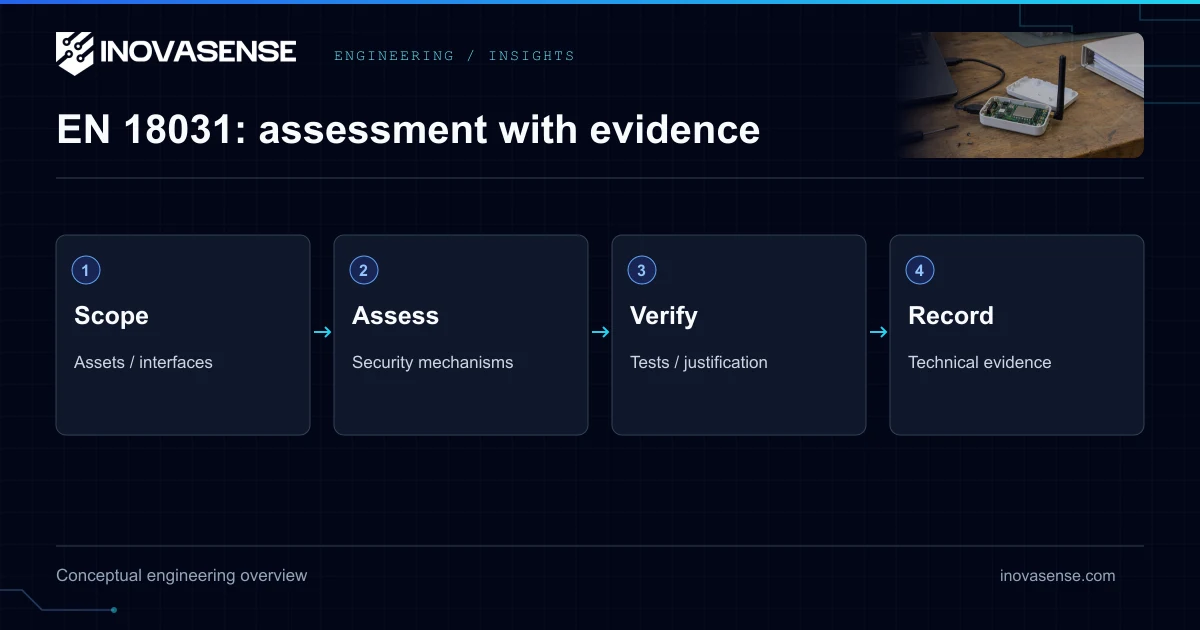Click the INOVASENSE brand name text

[x=198, y=52]
